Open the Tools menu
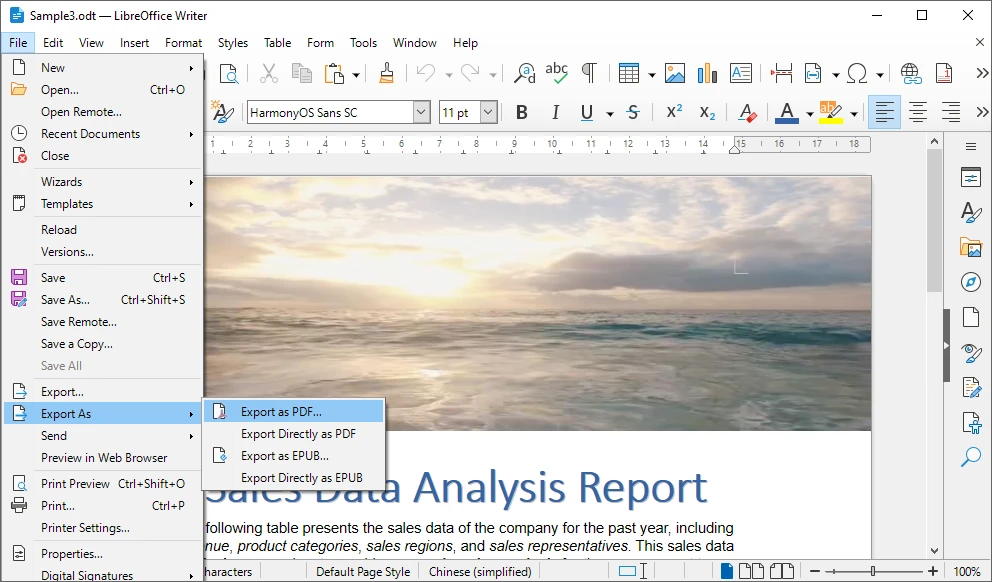The height and width of the screenshot is (582, 992). coord(363,42)
